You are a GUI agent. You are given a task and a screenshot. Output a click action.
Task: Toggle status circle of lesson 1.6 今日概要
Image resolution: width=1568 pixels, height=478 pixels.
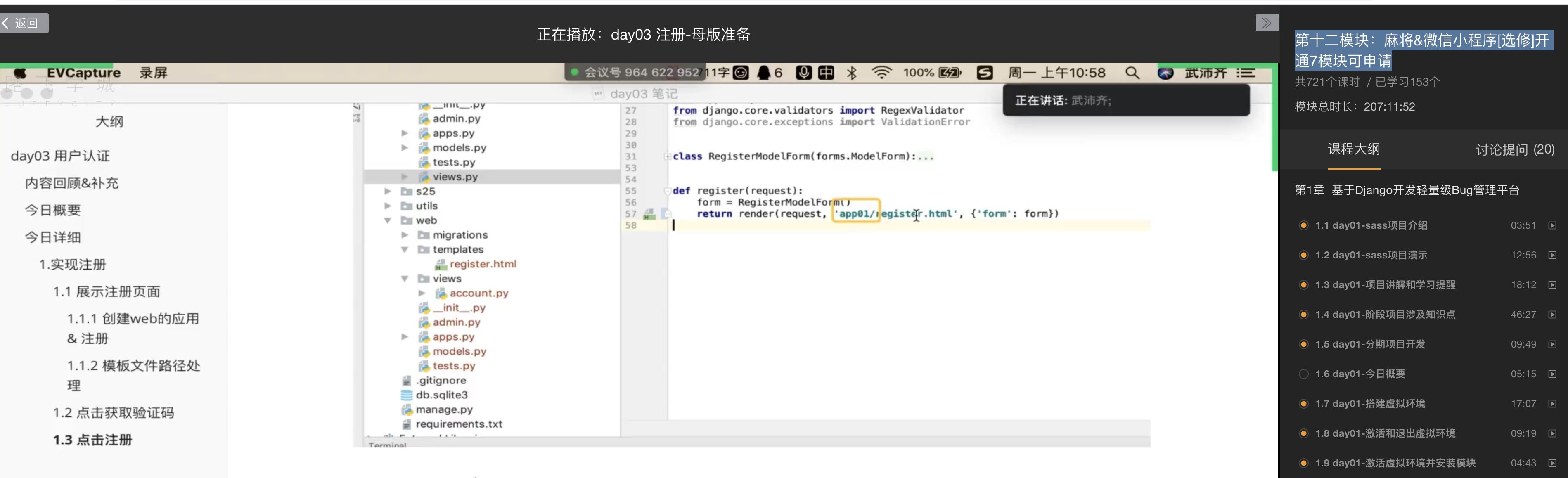point(1303,374)
